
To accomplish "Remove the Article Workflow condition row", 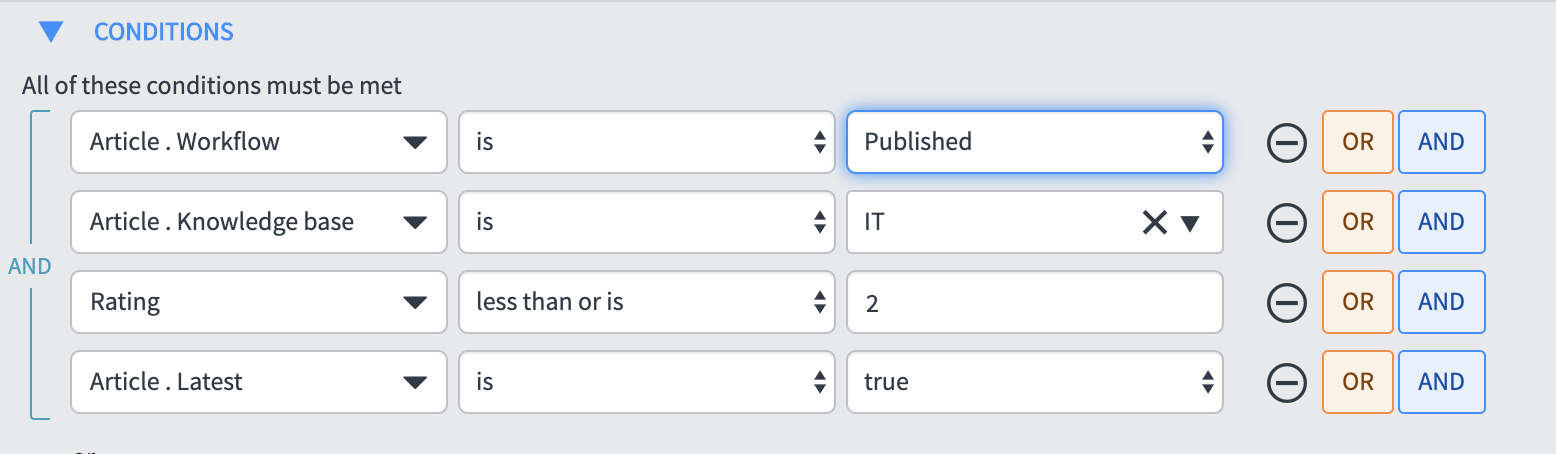I will point(1287,142).
